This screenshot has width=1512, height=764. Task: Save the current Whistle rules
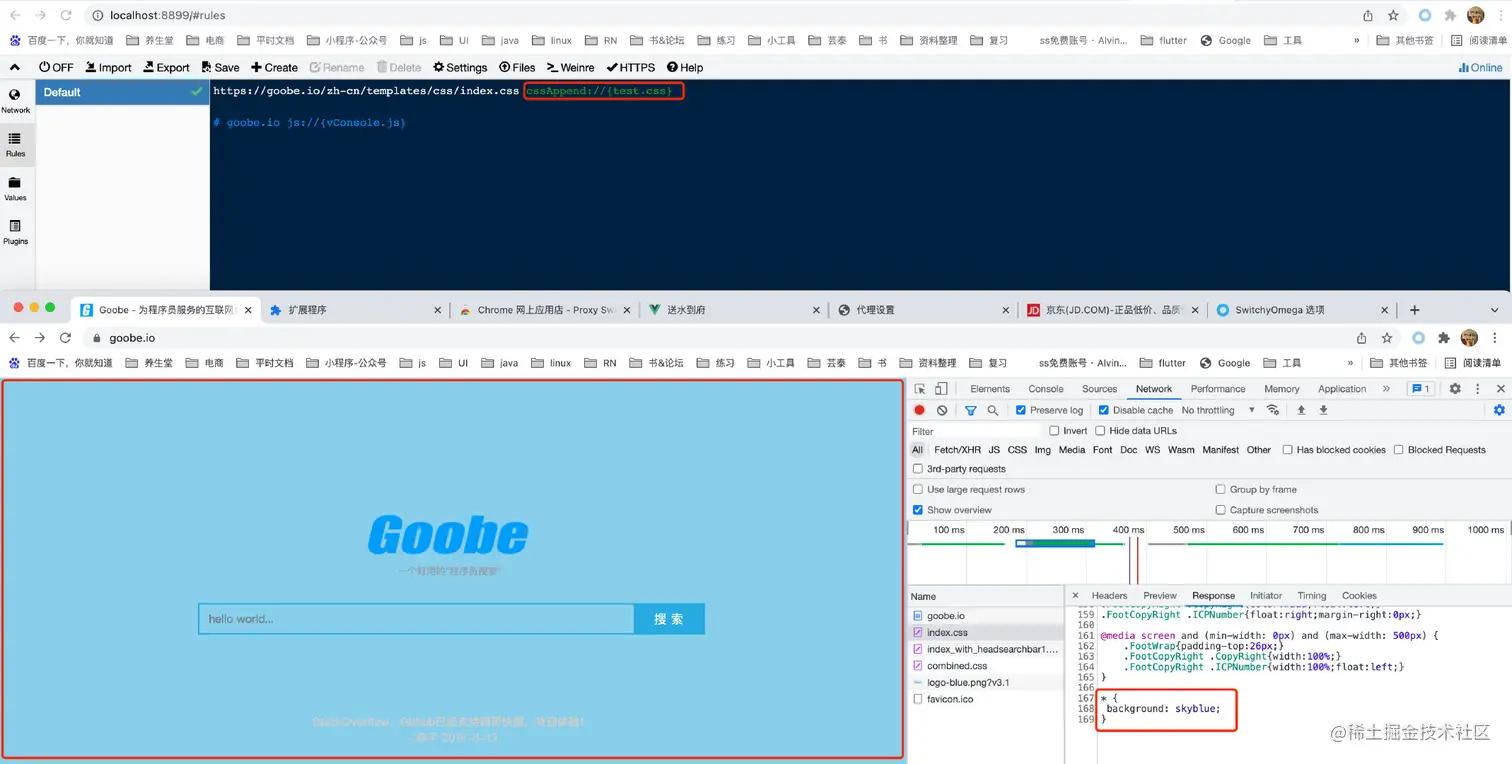(220, 67)
